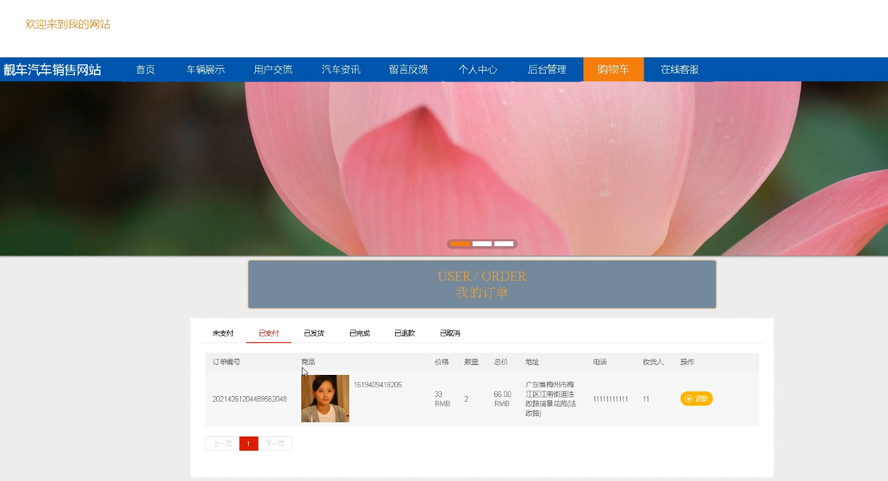Select 汽车资讯 in the navigation bar

(341, 70)
